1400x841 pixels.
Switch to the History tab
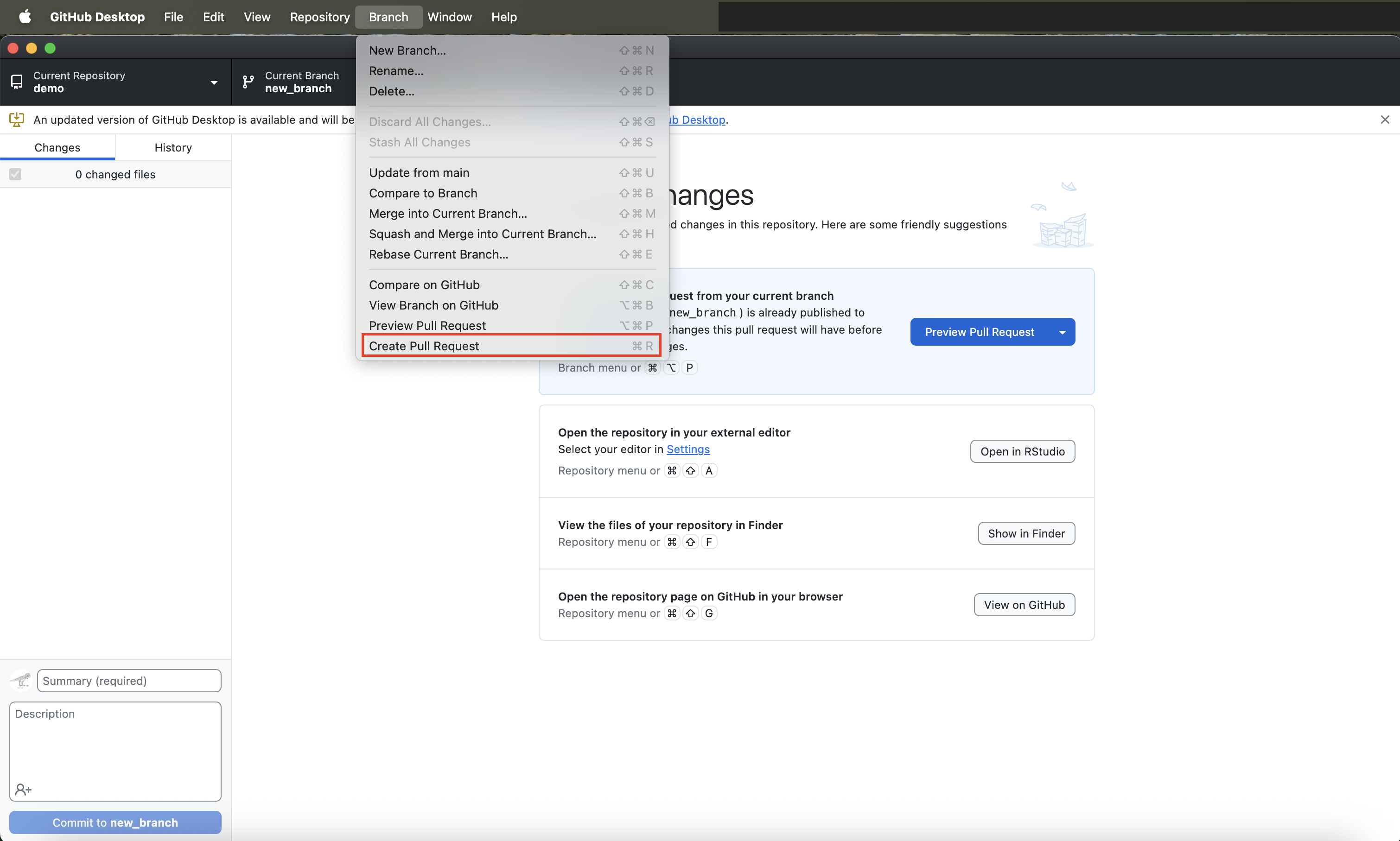point(173,147)
